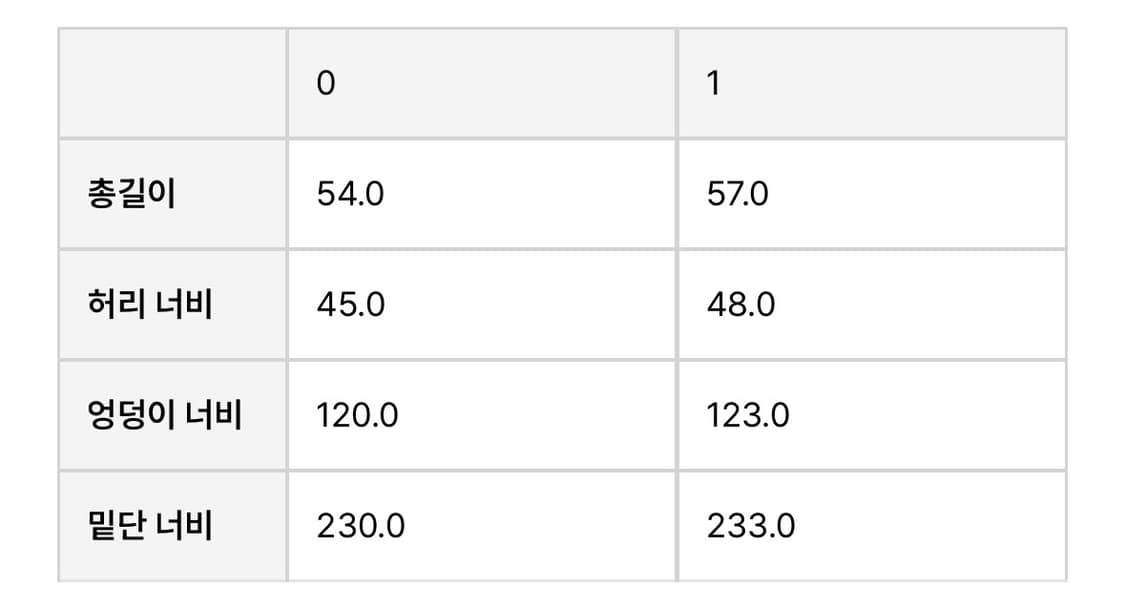The height and width of the screenshot is (611, 1125).
Task: Pick the 123.0 hip width cell
Action: click(x=747, y=414)
